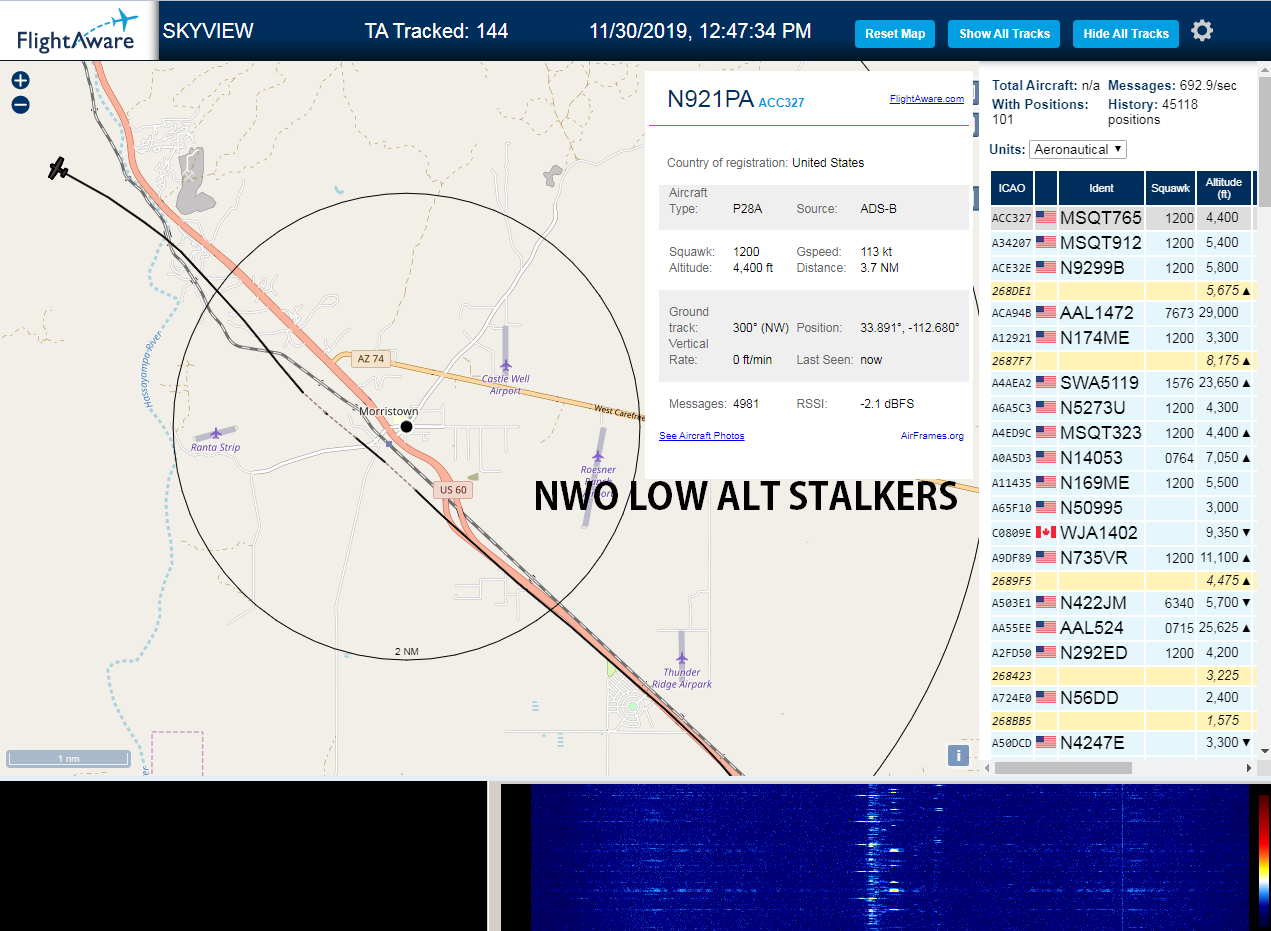This screenshot has height=931, width=1271.
Task: Select the N292ED row
Action: point(1123,652)
